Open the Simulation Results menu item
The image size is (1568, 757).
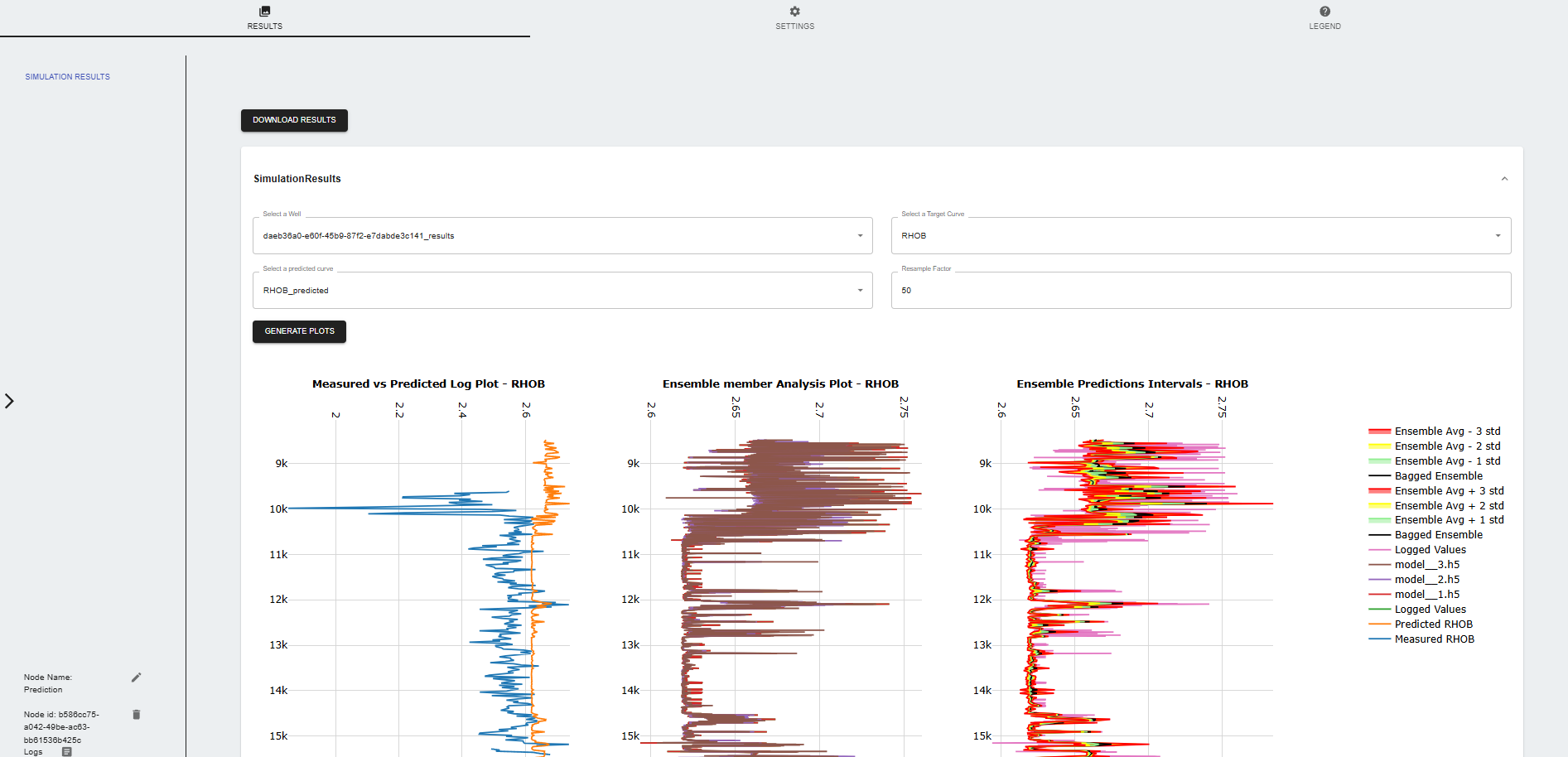point(68,77)
